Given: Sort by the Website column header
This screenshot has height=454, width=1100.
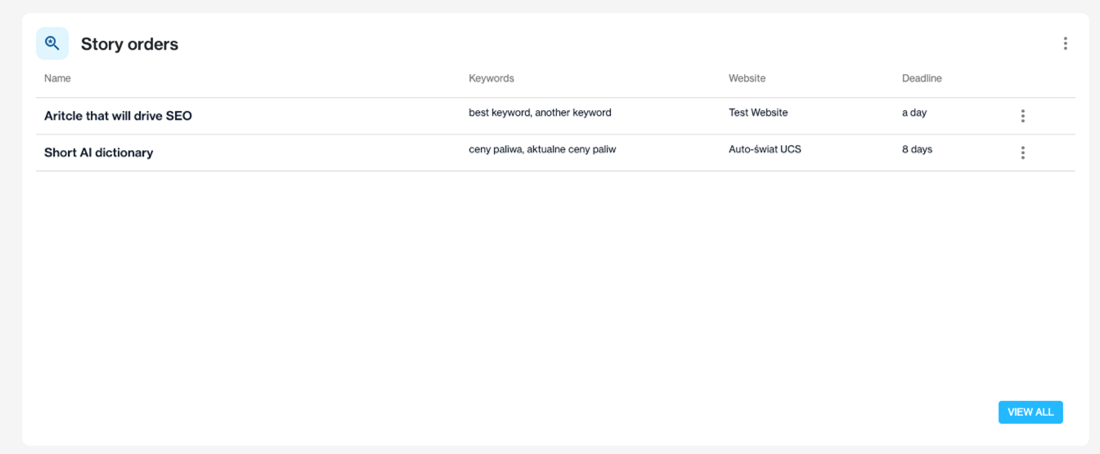Looking at the screenshot, I should [x=746, y=79].
